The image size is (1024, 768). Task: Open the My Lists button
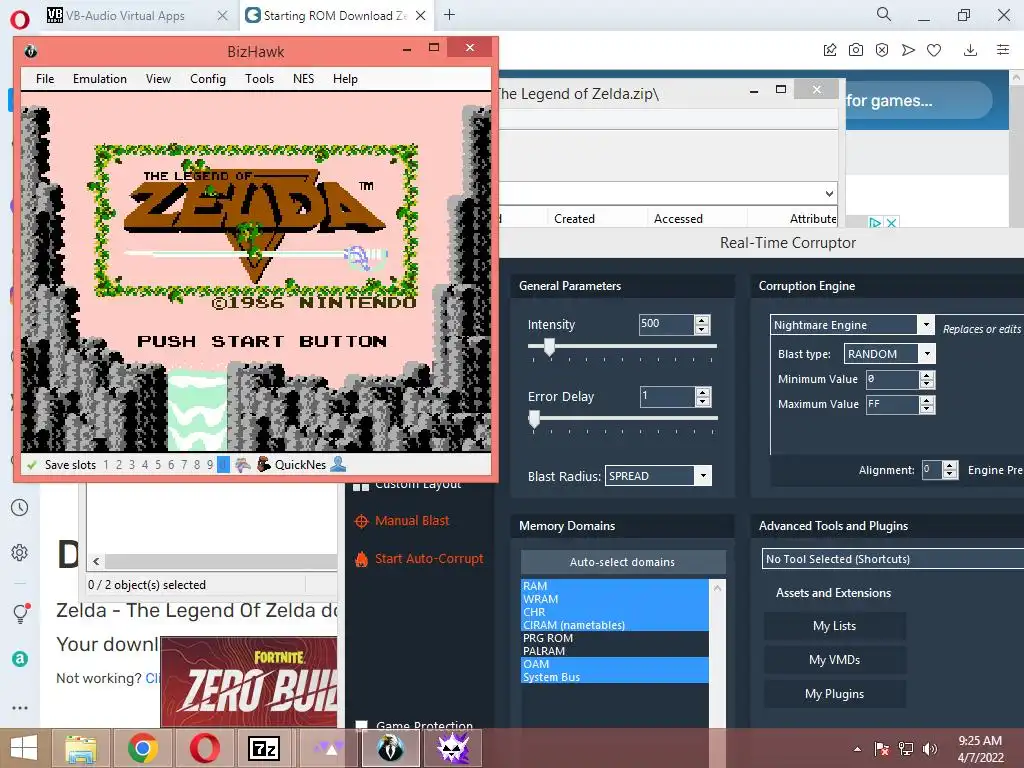click(835, 626)
